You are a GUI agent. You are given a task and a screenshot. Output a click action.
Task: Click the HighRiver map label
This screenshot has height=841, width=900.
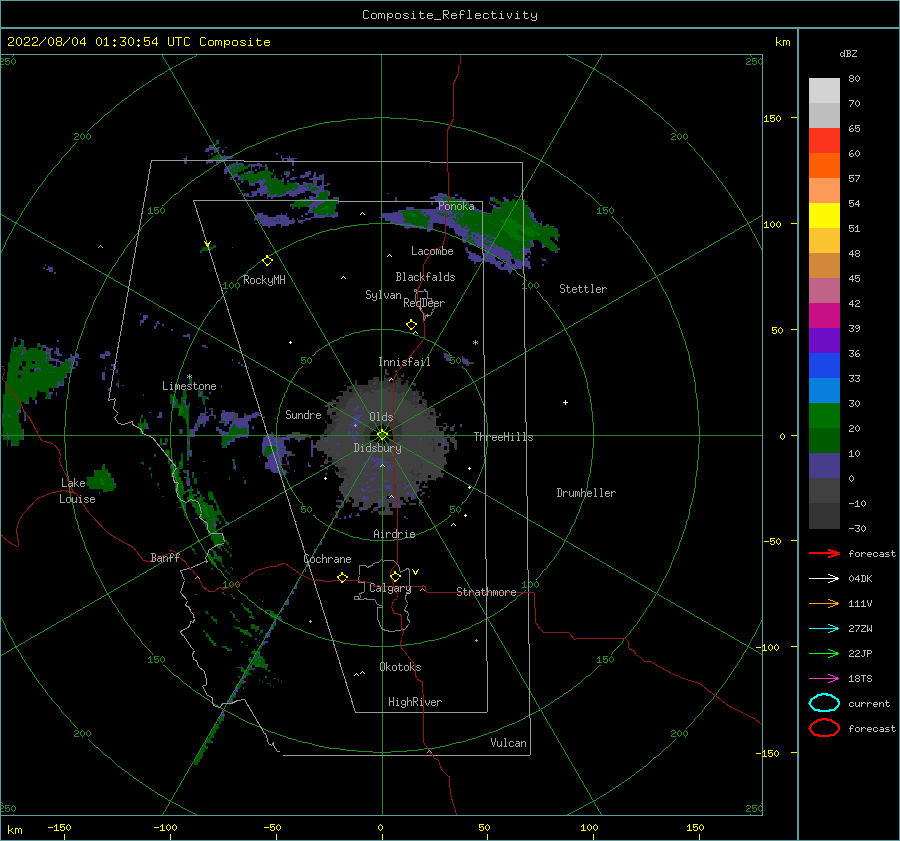pyautogui.click(x=415, y=702)
